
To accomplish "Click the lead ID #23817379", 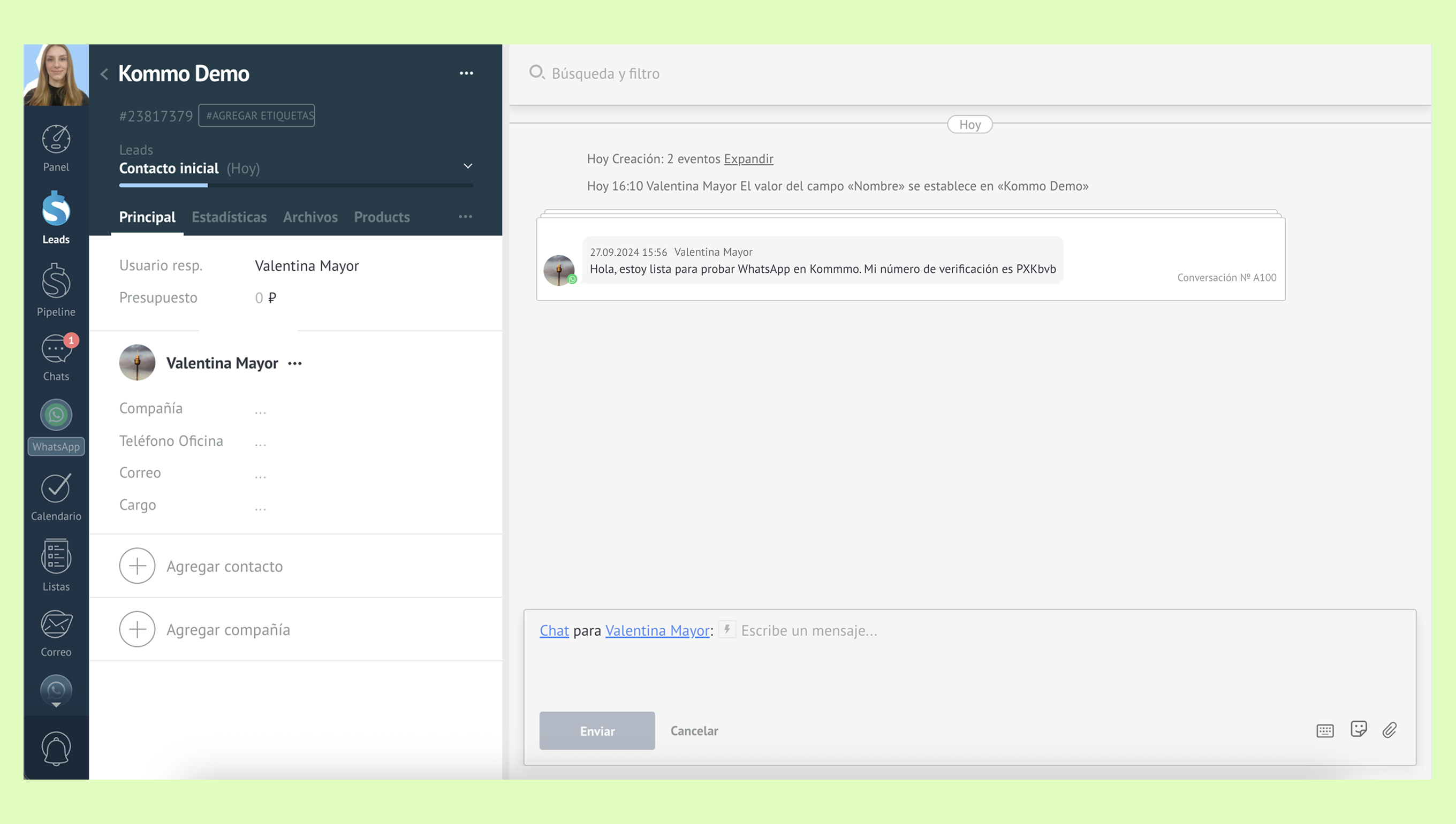I will [x=156, y=116].
